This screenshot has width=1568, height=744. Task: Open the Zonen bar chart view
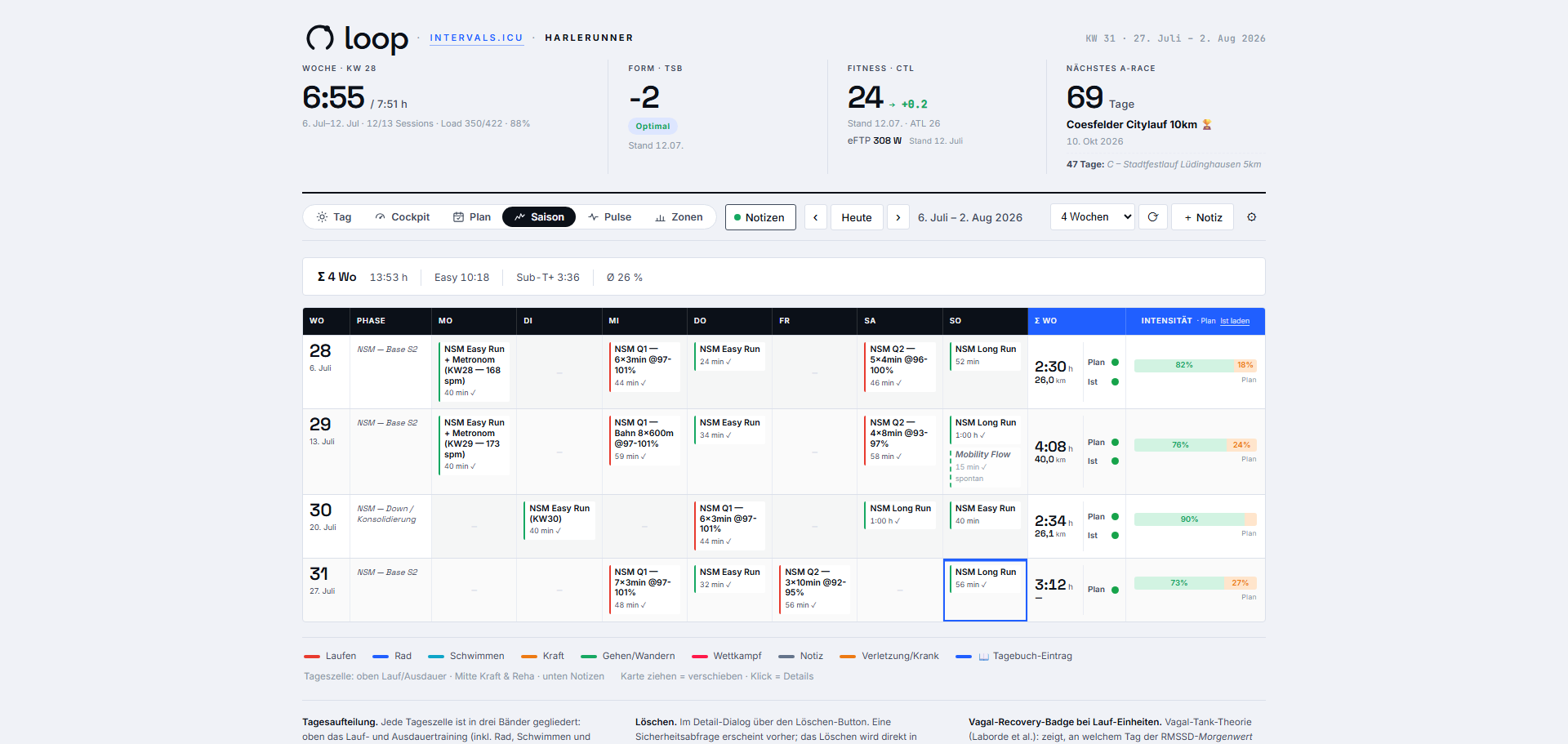point(679,217)
